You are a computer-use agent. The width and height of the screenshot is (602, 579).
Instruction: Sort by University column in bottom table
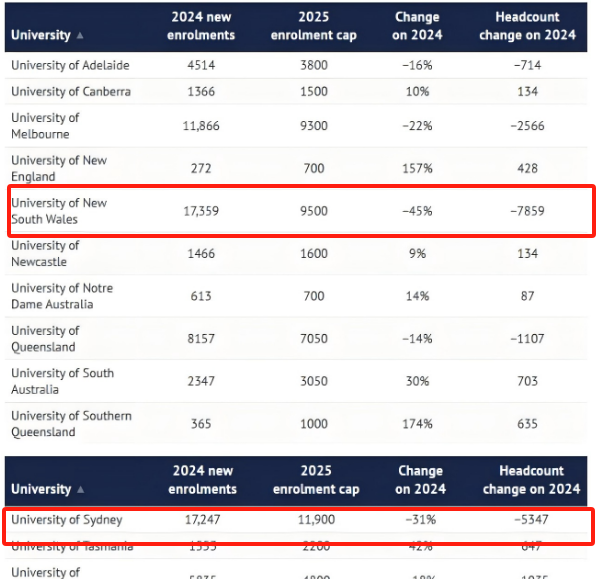tap(48, 489)
